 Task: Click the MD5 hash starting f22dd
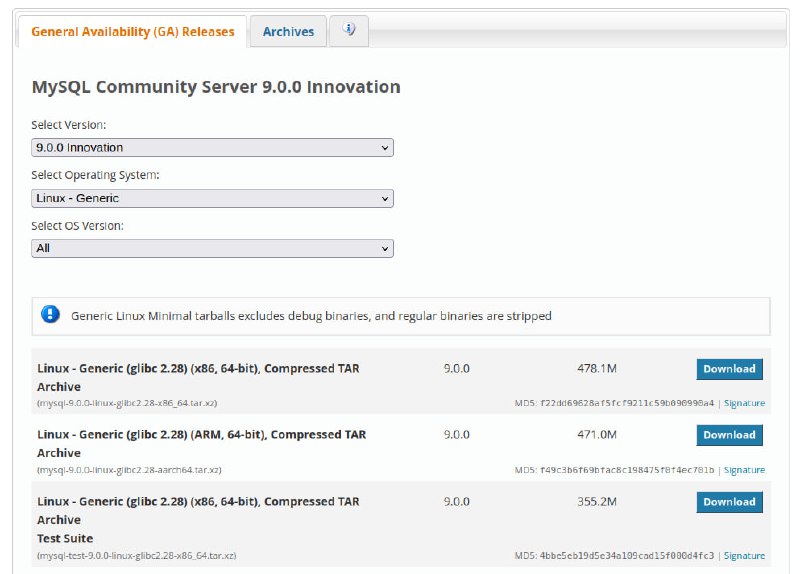click(627, 403)
